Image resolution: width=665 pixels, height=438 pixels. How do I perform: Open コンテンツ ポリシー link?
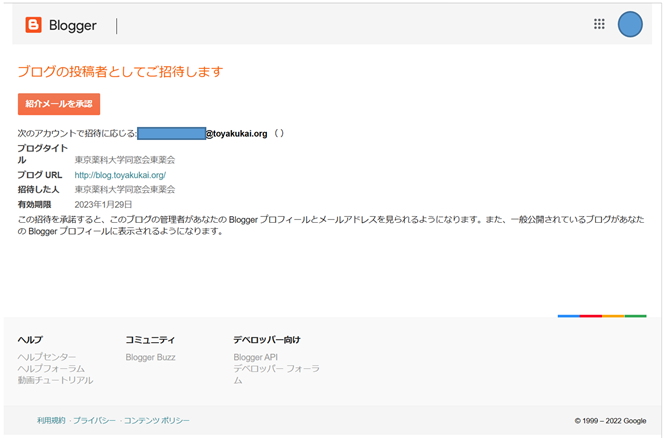(156, 420)
